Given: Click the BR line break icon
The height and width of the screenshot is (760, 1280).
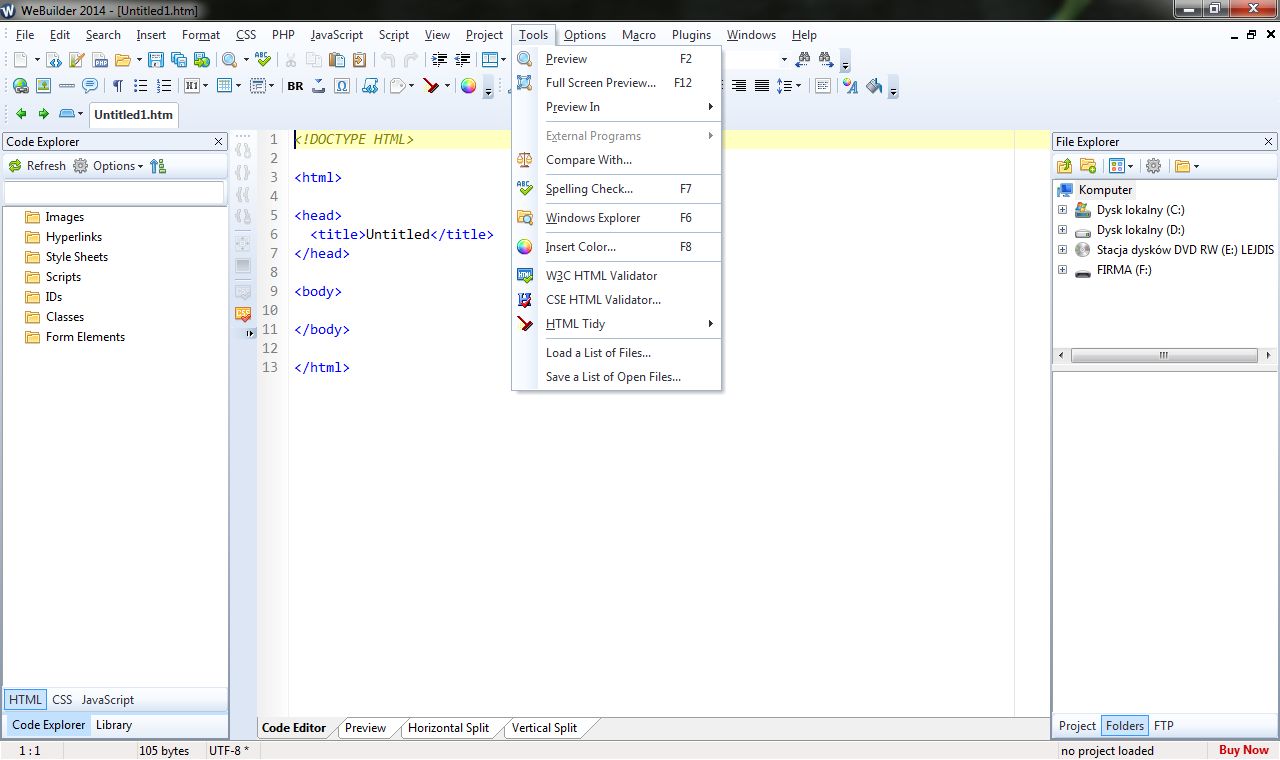Looking at the screenshot, I should (x=295, y=86).
